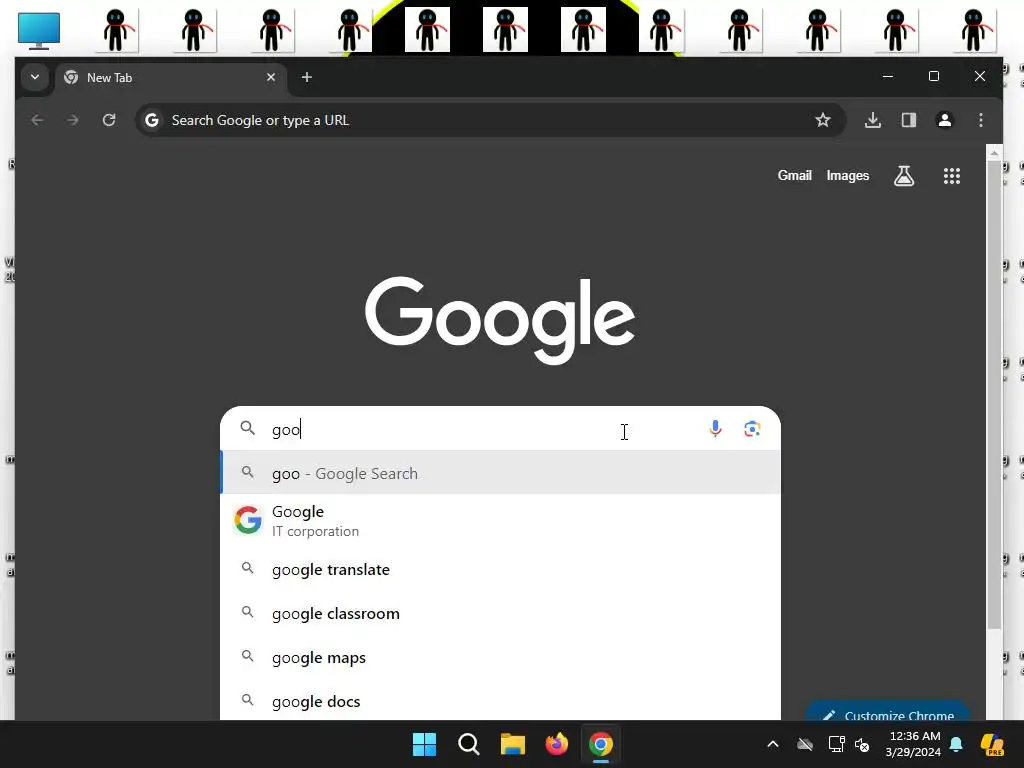Image resolution: width=1024 pixels, height=768 pixels.
Task: Select the blue monitor desktop icon
Action: point(39,30)
